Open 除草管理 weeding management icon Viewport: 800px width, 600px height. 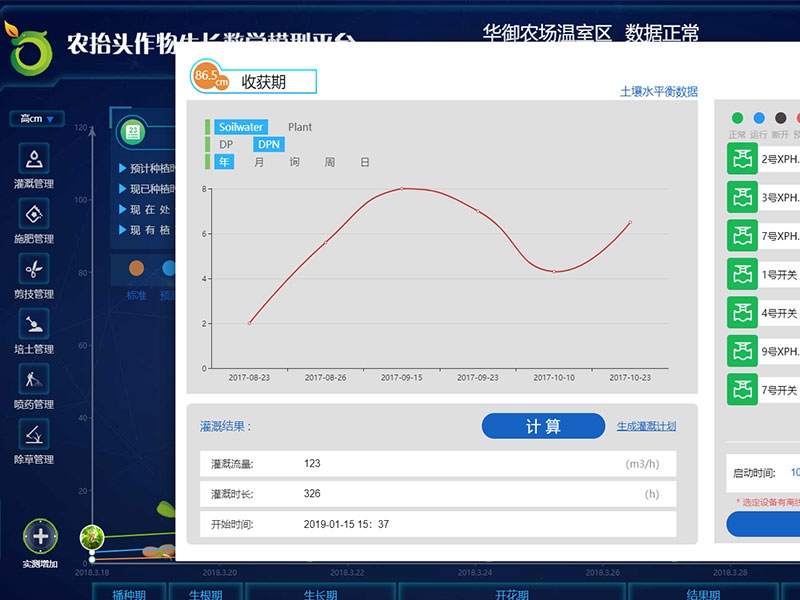(x=35, y=434)
